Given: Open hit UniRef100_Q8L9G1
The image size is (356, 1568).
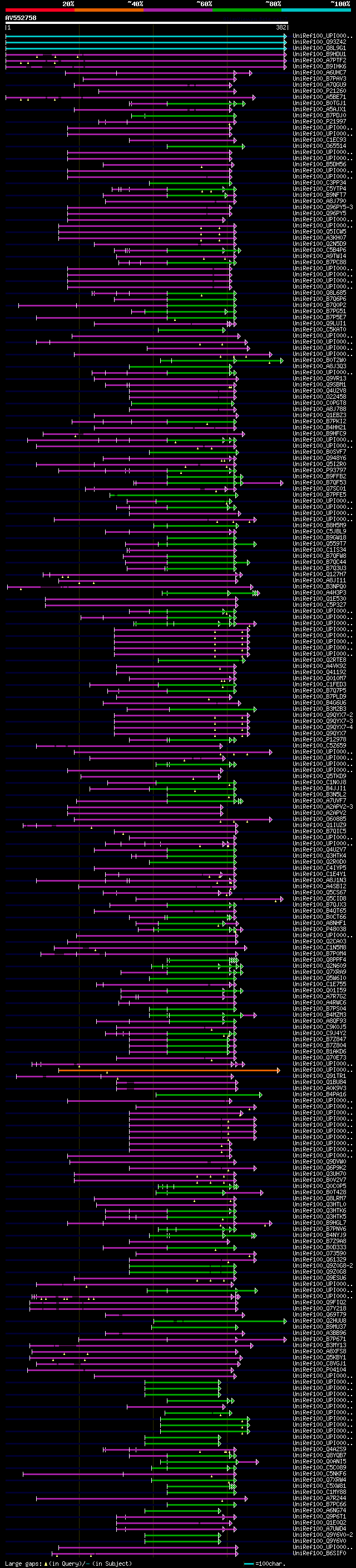Looking at the screenshot, I should pyautogui.click(x=319, y=48).
